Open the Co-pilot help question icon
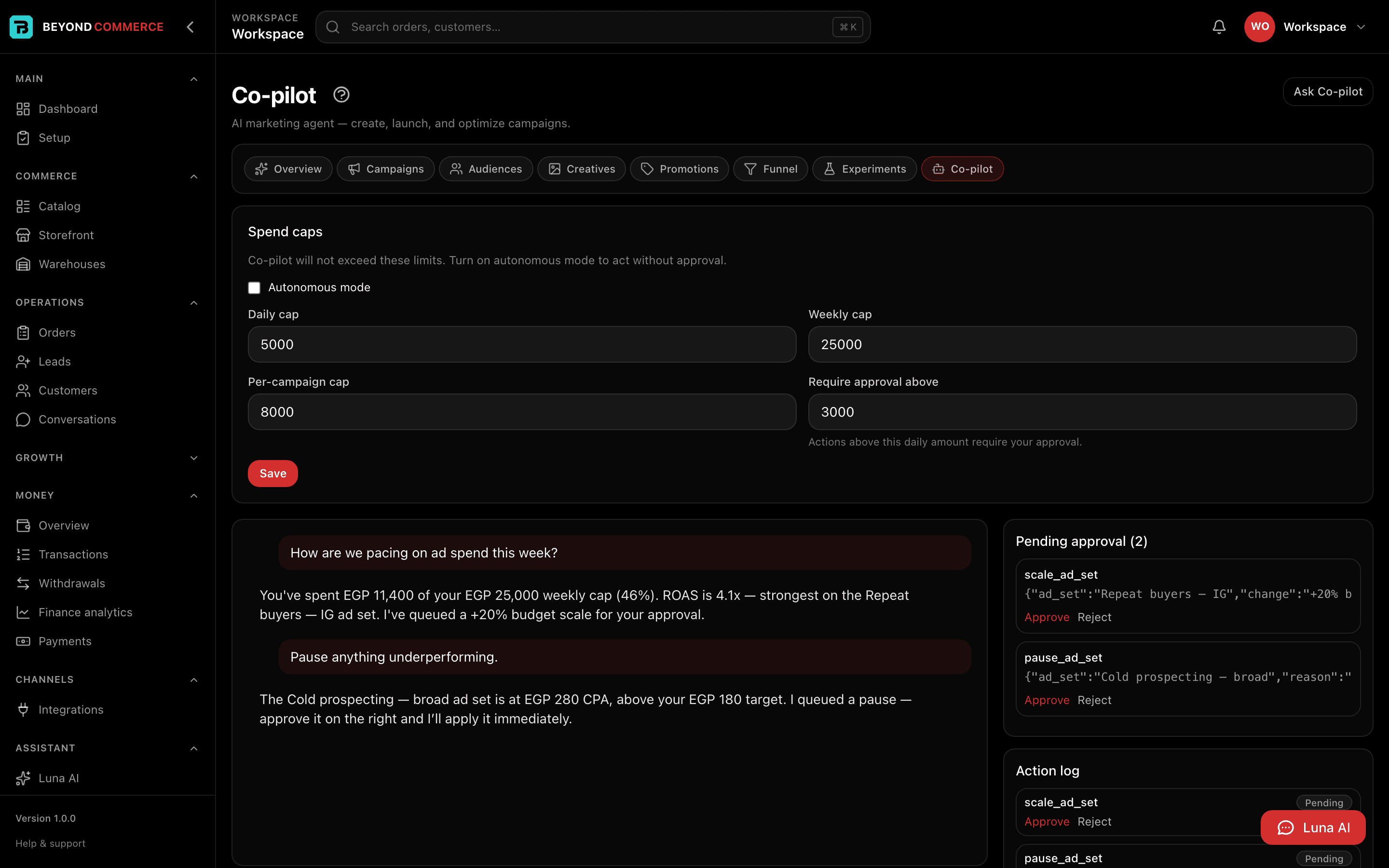1389x868 pixels. (x=341, y=95)
